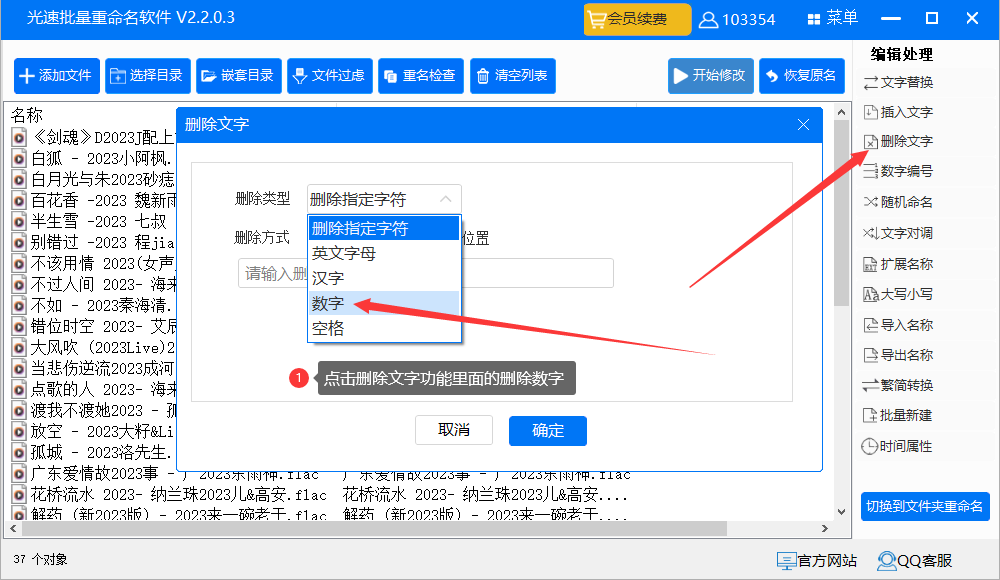This screenshot has width=1000, height=580.
Task: Select file row 孤城 - 2023洛先生
Action: [94, 452]
